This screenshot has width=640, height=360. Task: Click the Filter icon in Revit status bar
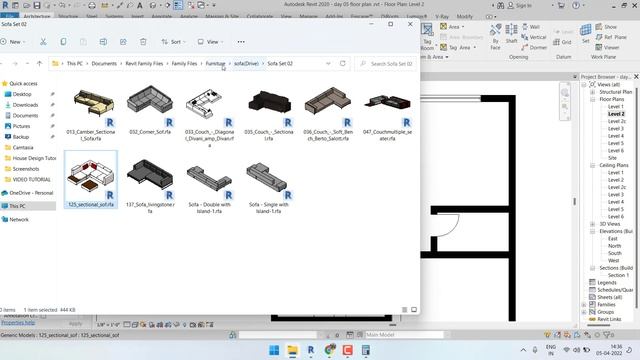[607, 335]
